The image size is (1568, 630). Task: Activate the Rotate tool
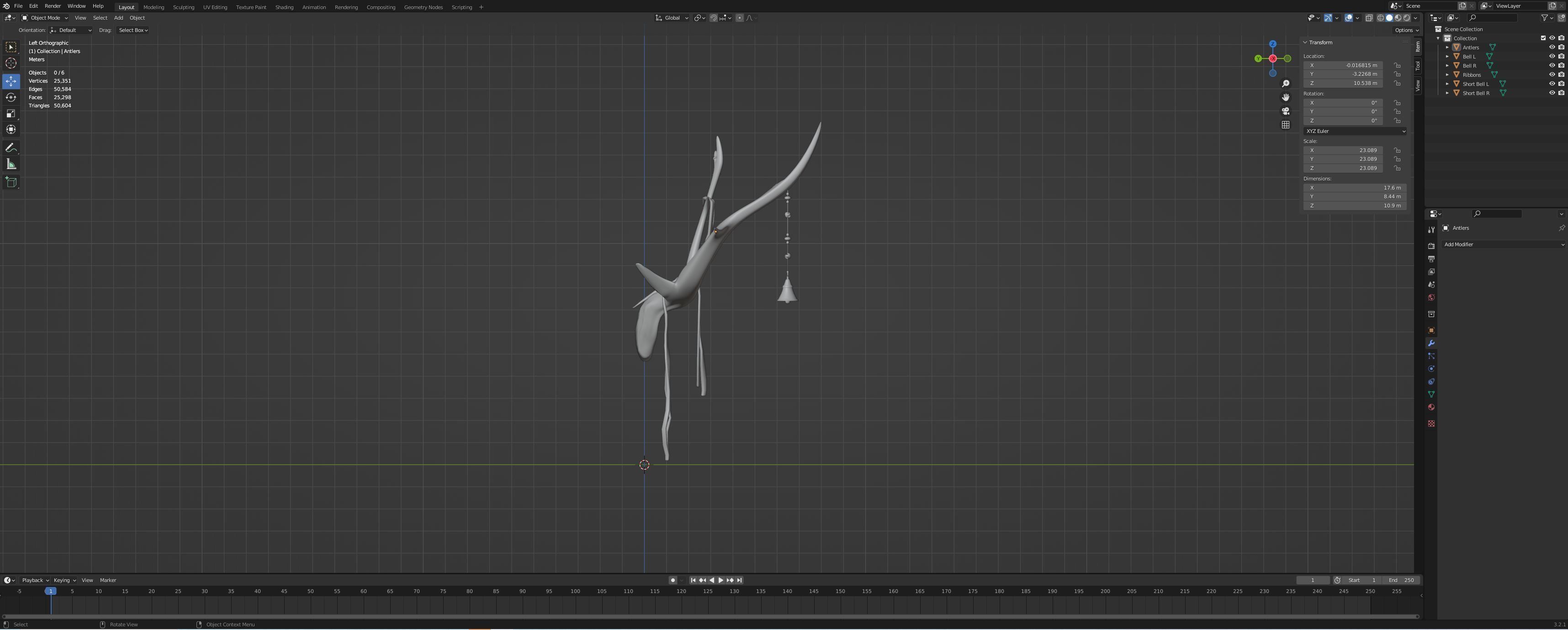[x=11, y=97]
